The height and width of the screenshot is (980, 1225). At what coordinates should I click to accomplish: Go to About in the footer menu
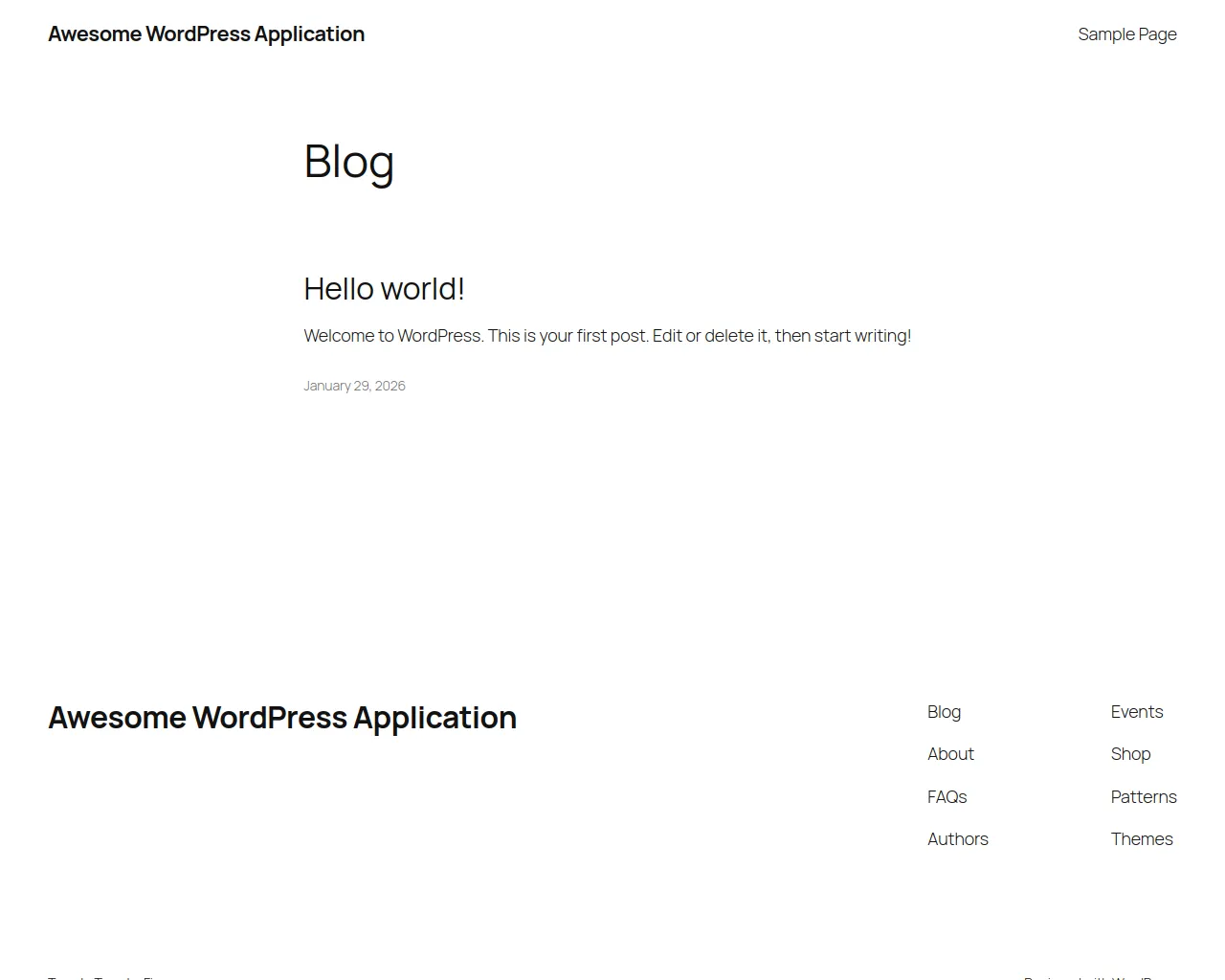pyautogui.click(x=950, y=754)
